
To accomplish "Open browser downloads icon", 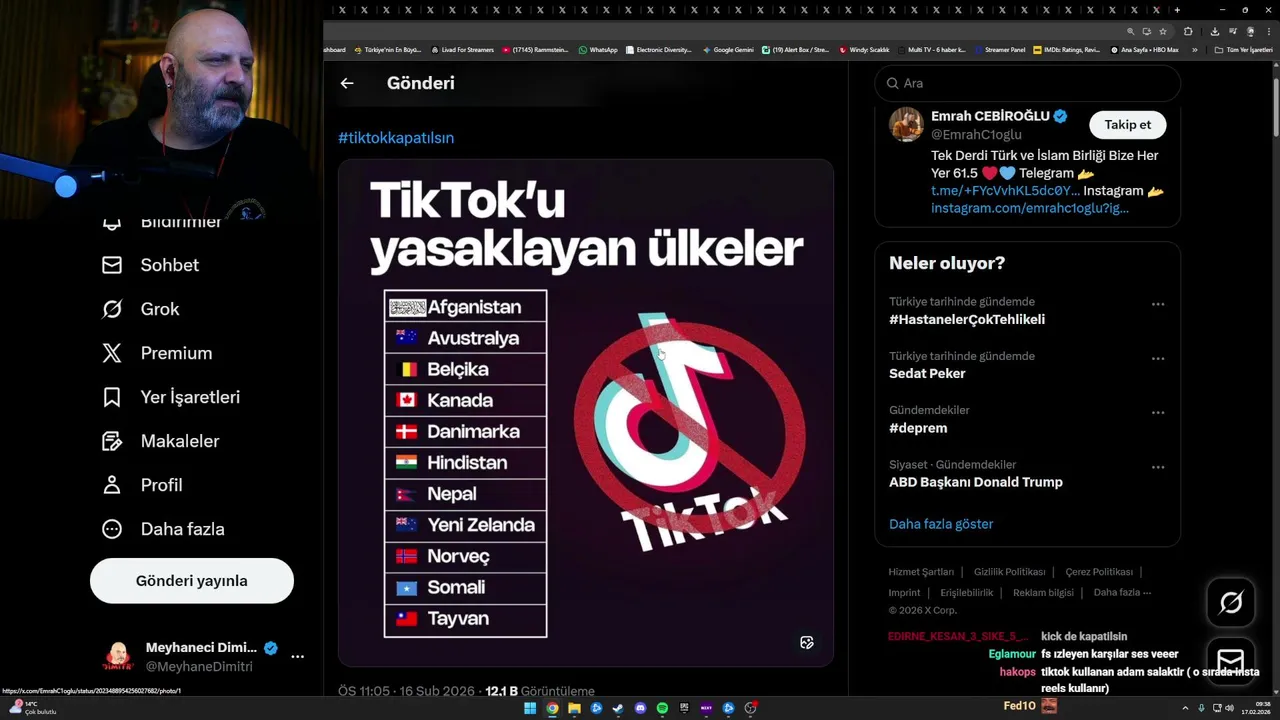I will click(1215, 31).
